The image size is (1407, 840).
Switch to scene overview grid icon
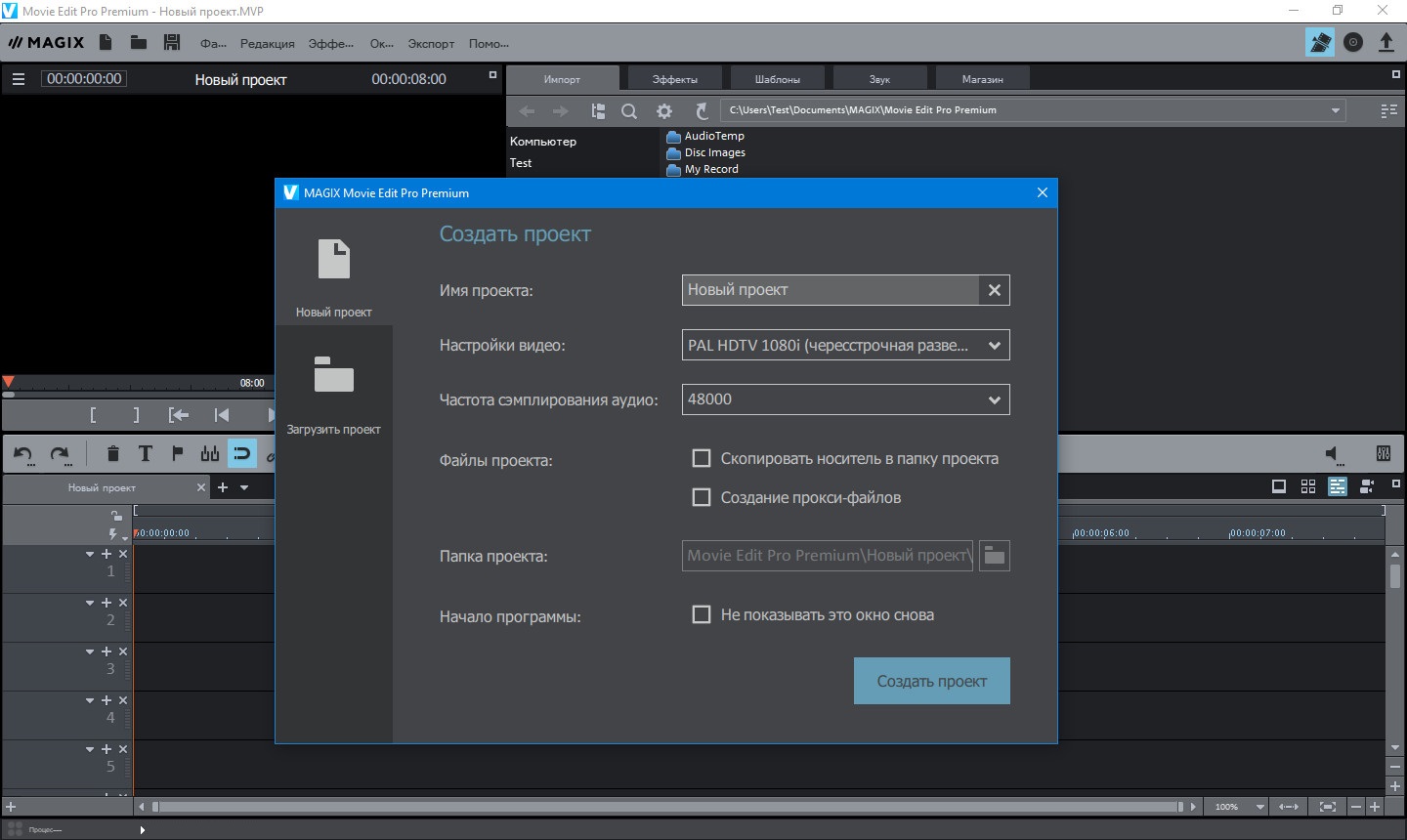[x=1307, y=486]
